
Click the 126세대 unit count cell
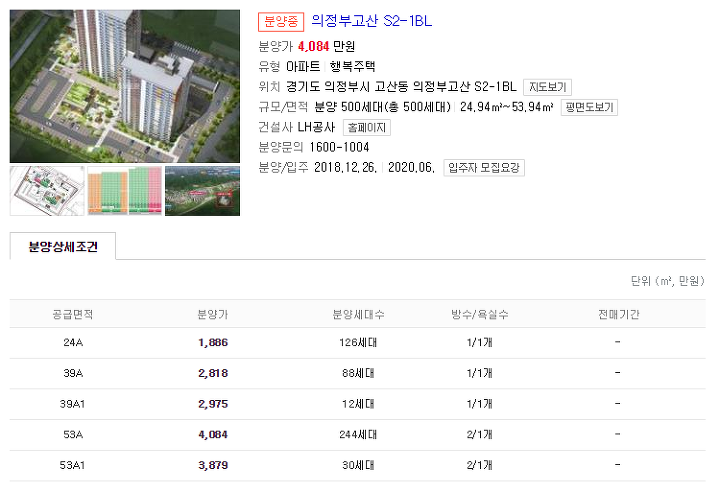click(x=358, y=342)
